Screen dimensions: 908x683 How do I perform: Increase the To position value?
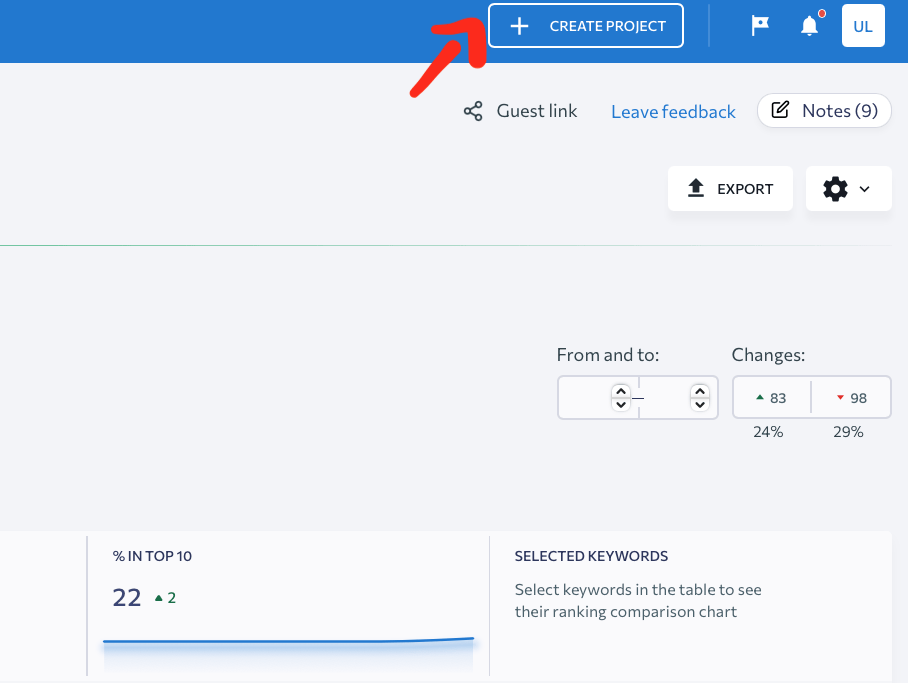point(700,391)
